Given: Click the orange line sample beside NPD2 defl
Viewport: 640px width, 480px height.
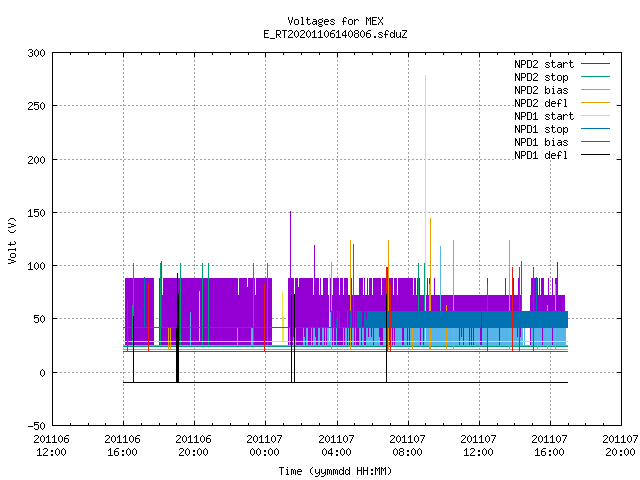Looking at the screenshot, I should coord(596,102).
